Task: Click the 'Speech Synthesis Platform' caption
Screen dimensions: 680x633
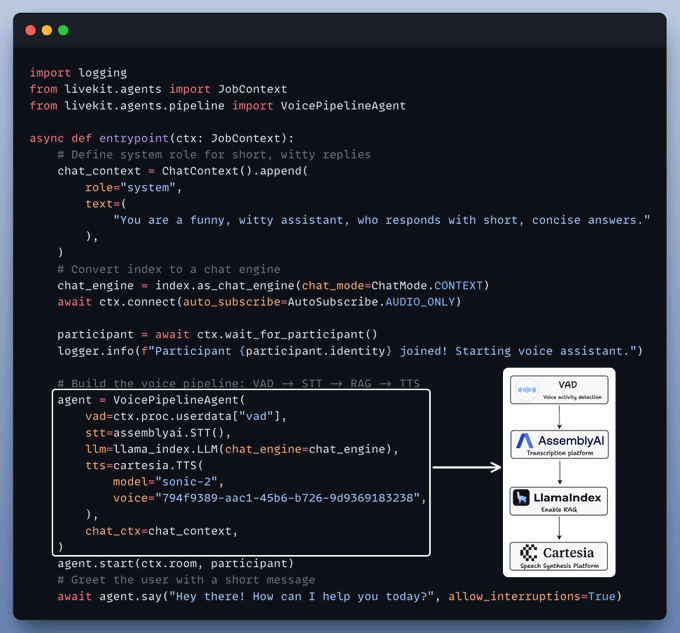Action: pyautogui.click(x=559, y=566)
